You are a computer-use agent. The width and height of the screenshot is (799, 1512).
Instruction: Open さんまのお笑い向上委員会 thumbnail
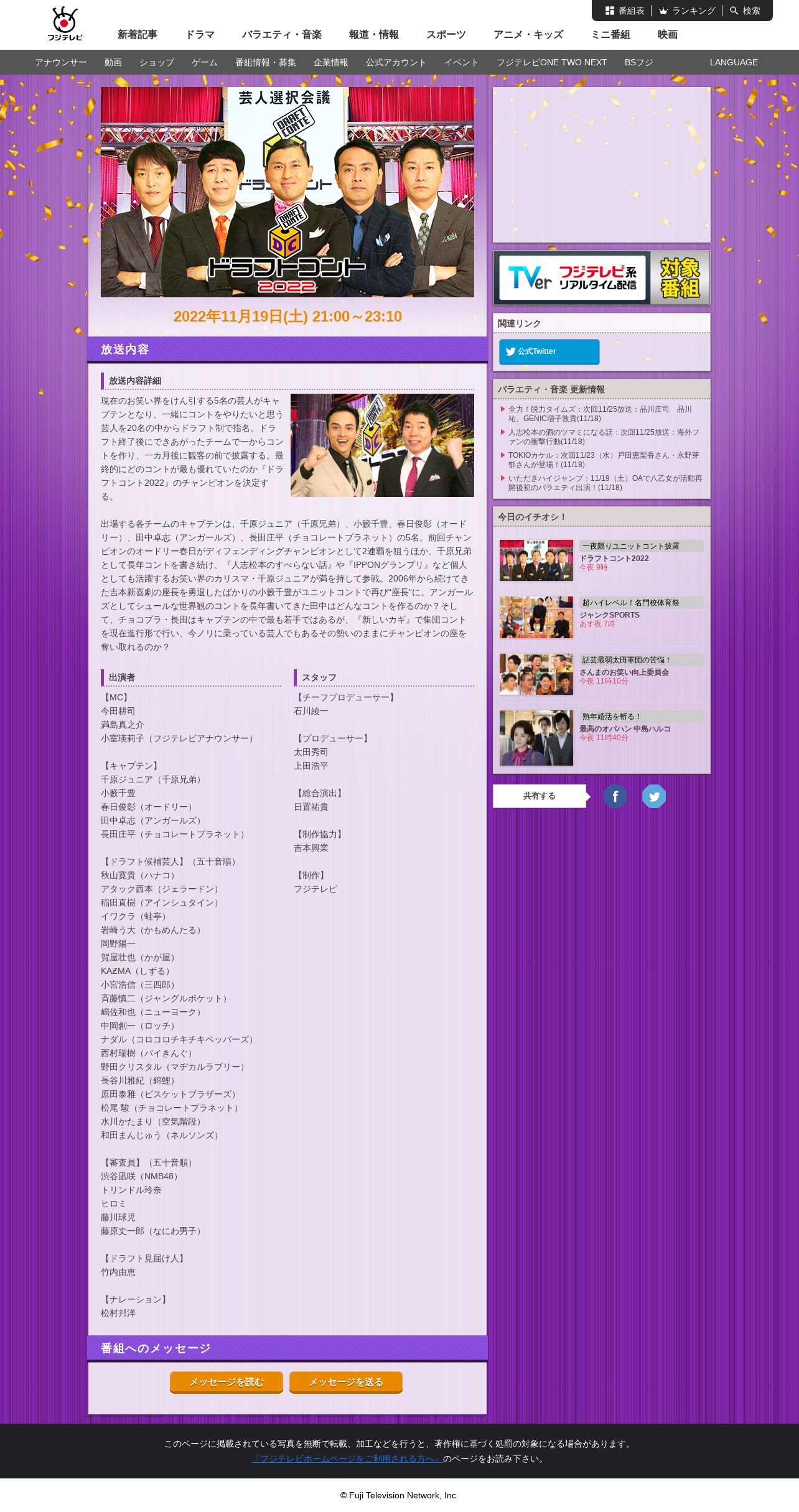pos(536,674)
